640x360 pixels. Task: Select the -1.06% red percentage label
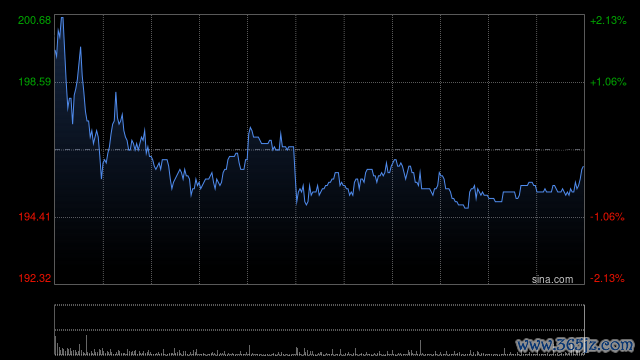pyautogui.click(x=607, y=217)
